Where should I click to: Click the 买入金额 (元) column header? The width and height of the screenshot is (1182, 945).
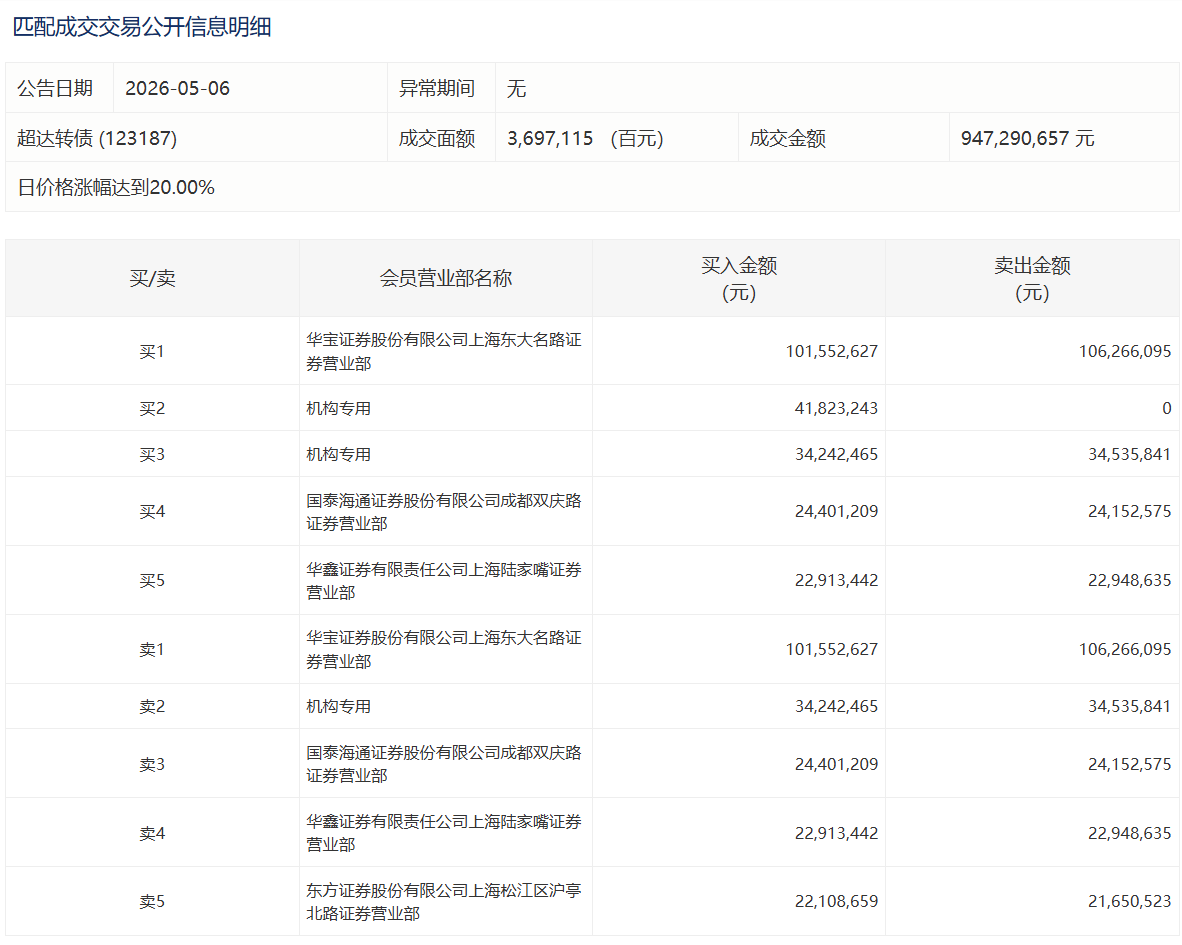pyautogui.click(x=739, y=279)
